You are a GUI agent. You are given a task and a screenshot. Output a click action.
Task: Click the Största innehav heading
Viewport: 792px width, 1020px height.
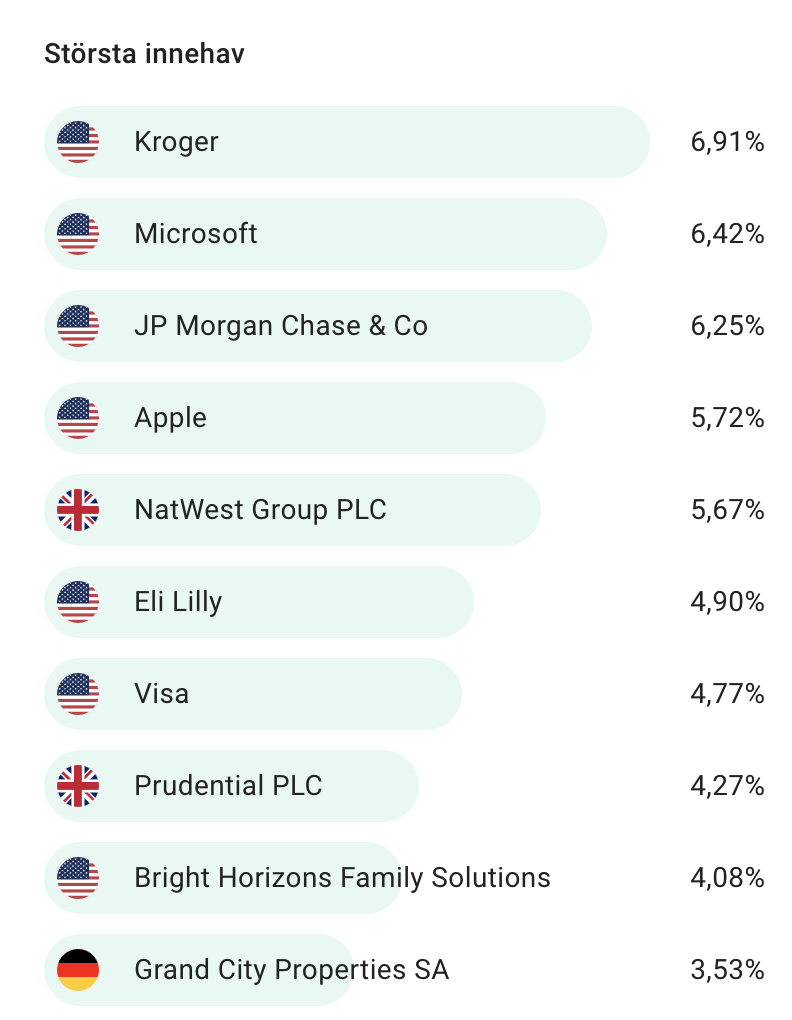(x=144, y=53)
